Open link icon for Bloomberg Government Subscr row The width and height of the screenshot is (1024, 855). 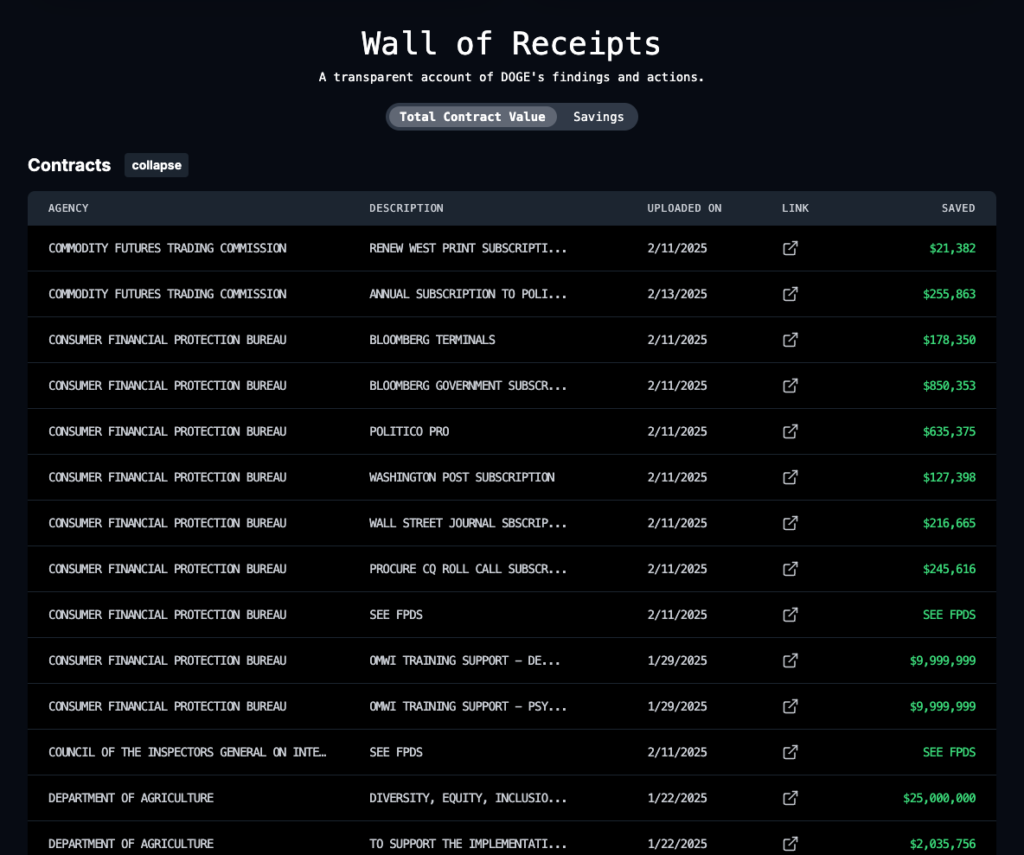[790, 385]
